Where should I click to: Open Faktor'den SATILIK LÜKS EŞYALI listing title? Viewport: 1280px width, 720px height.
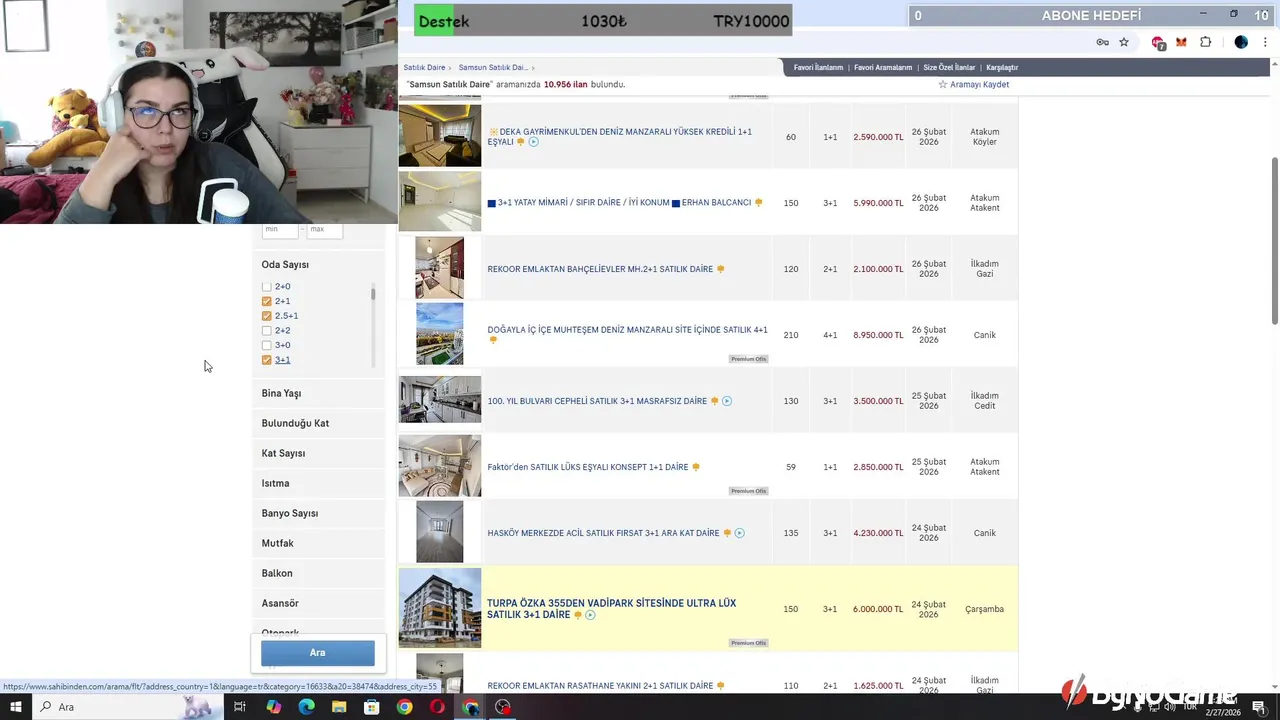588,467
